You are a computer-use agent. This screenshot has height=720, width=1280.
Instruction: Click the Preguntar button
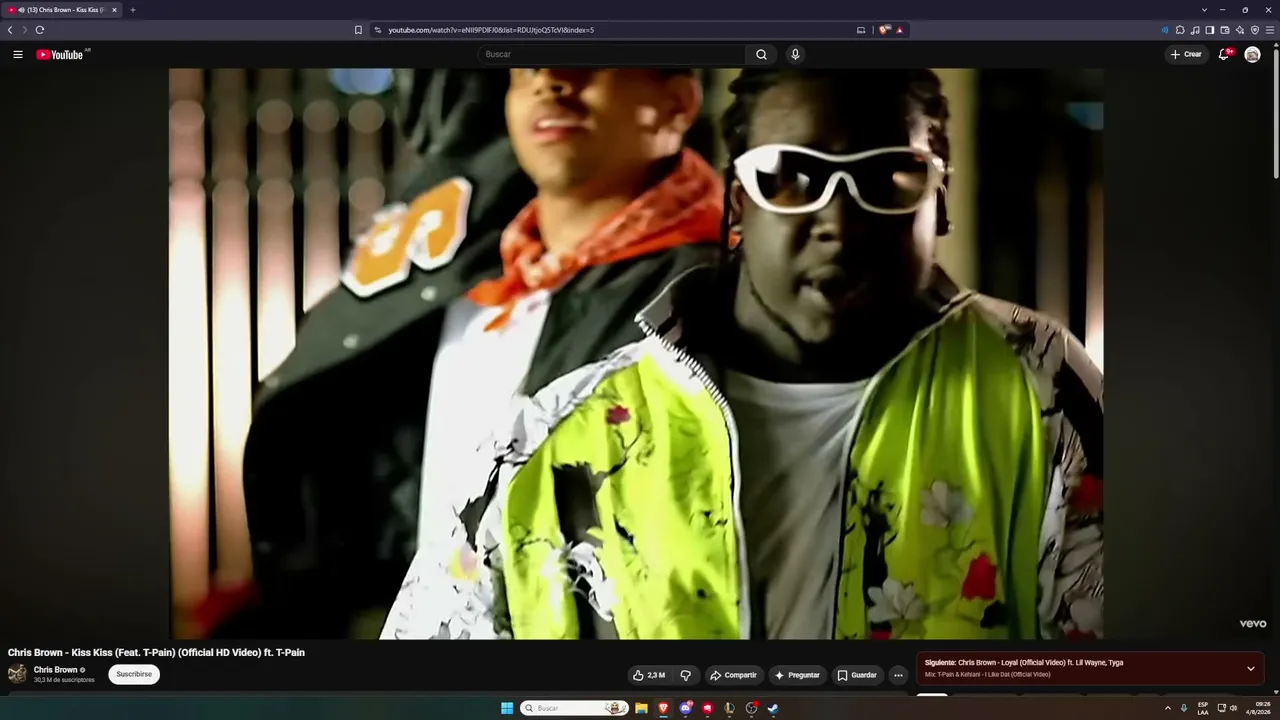[x=797, y=675]
